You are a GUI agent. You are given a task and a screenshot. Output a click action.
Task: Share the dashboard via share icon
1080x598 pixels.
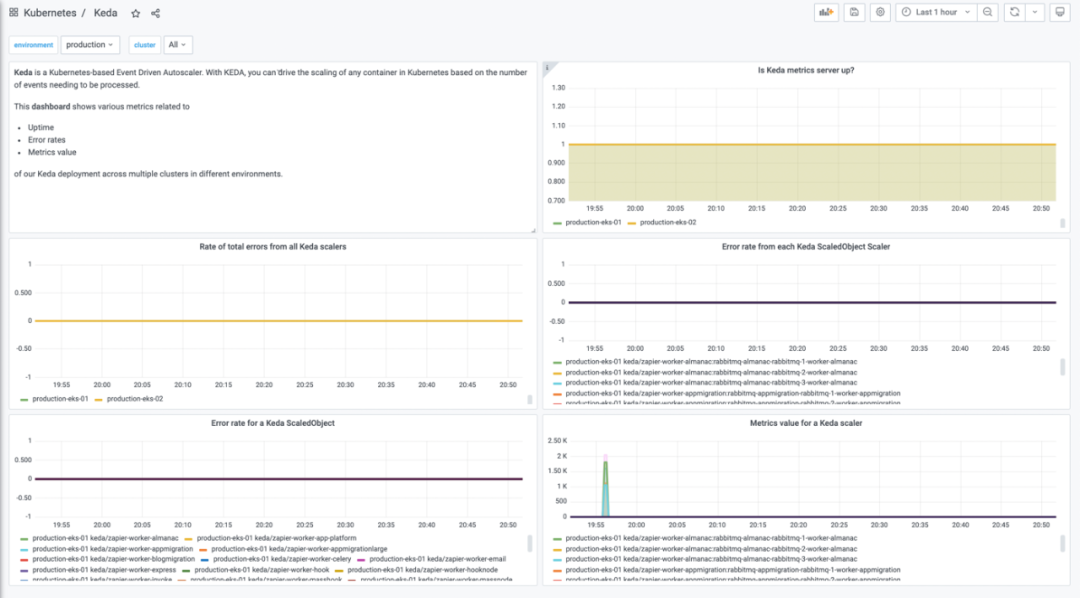pyautogui.click(x=156, y=13)
